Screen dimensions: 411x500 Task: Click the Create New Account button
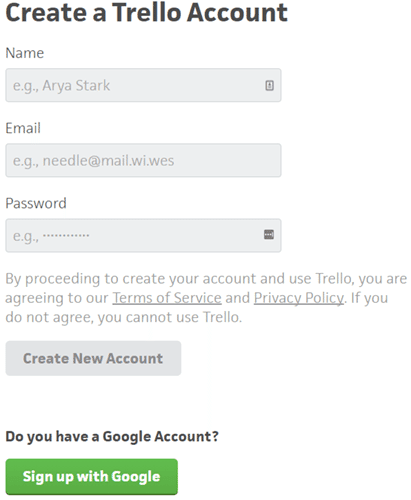coord(93,358)
